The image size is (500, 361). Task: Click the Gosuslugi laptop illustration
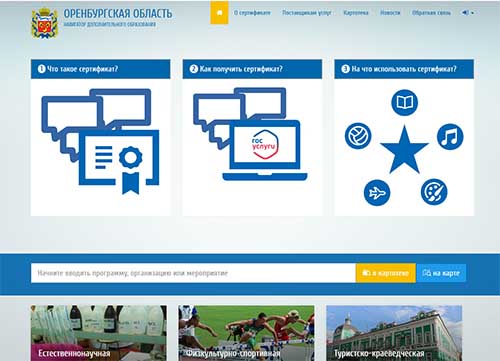(265, 150)
